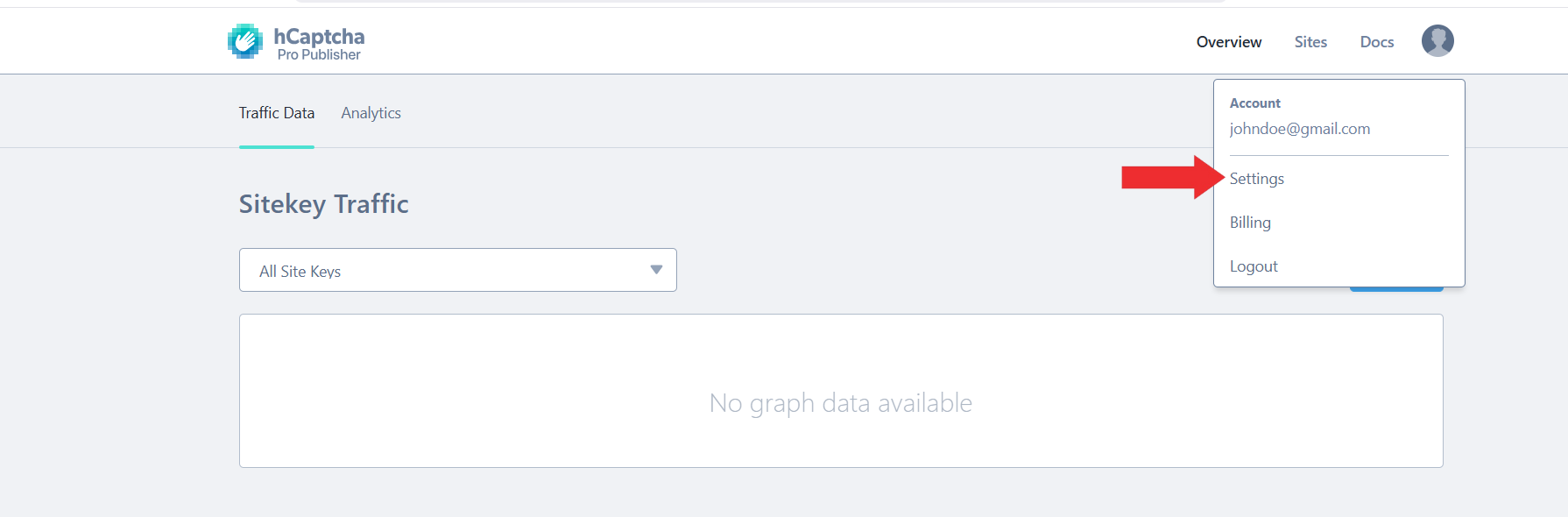Image resolution: width=1568 pixels, height=517 pixels.
Task: Go to the Overview navigation item
Action: click(x=1229, y=42)
